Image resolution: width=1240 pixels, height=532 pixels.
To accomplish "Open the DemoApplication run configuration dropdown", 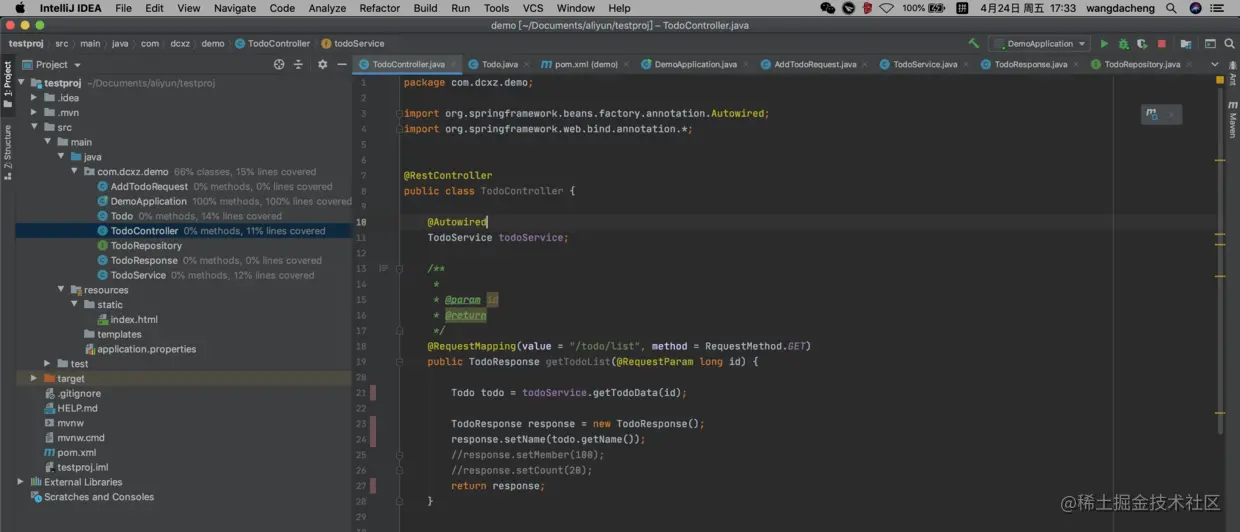I will click(1039, 44).
